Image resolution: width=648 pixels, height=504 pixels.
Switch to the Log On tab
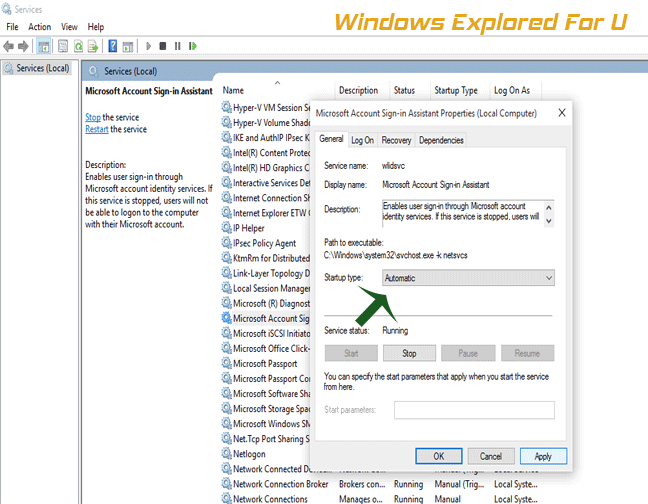(x=362, y=140)
